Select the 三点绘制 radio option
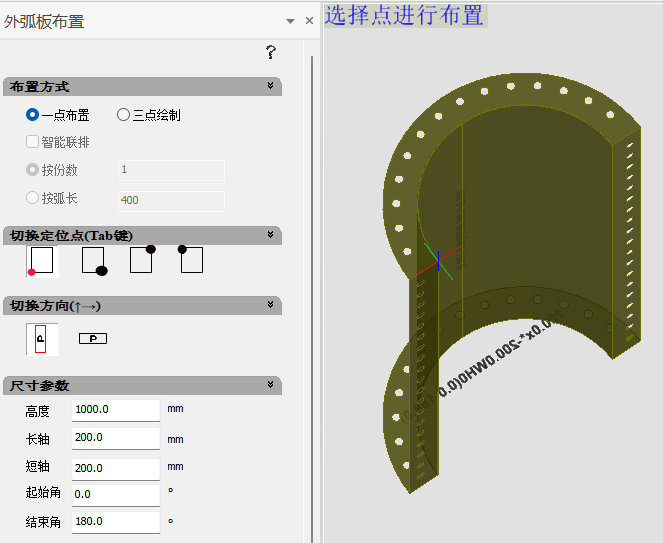The image size is (663, 543). click(124, 115)
